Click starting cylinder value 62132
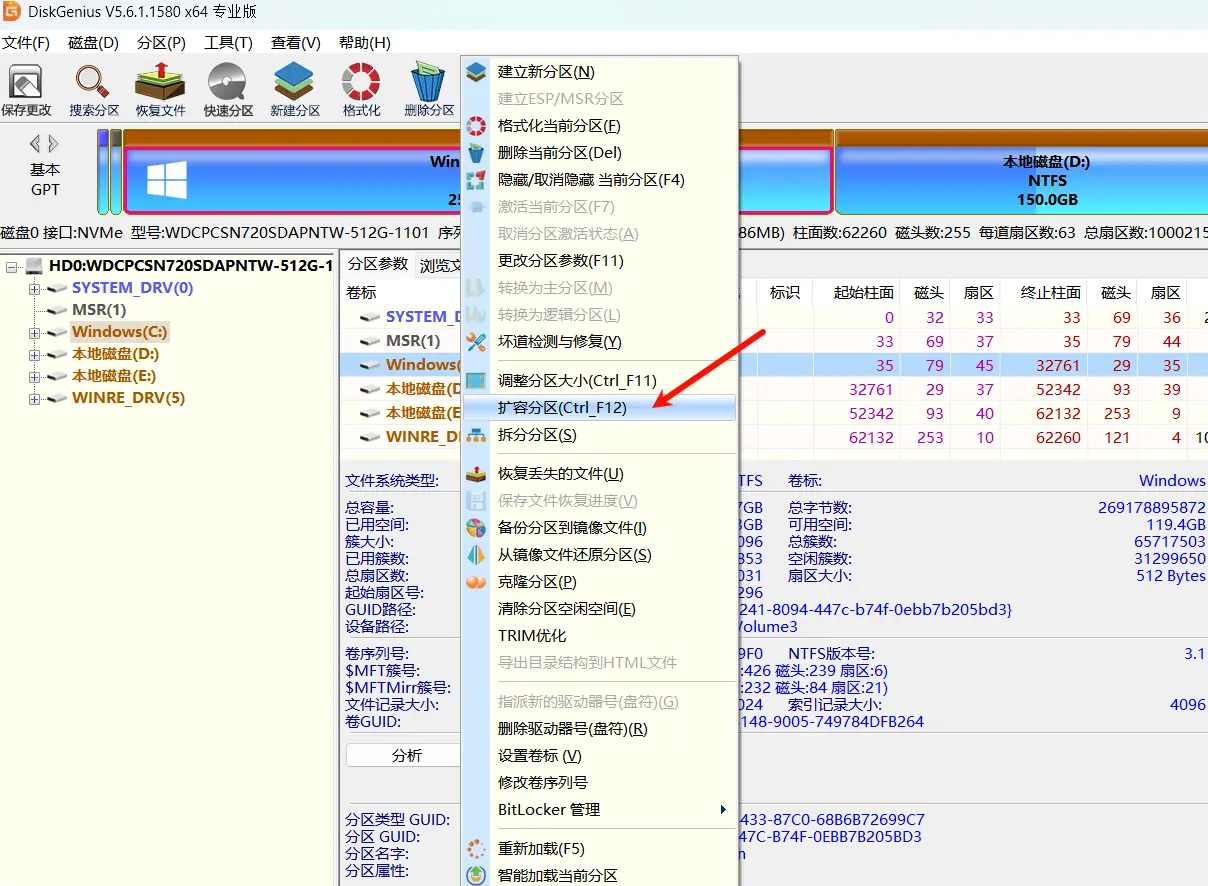Screen dimensions: 1208x886 click(870, 437)
